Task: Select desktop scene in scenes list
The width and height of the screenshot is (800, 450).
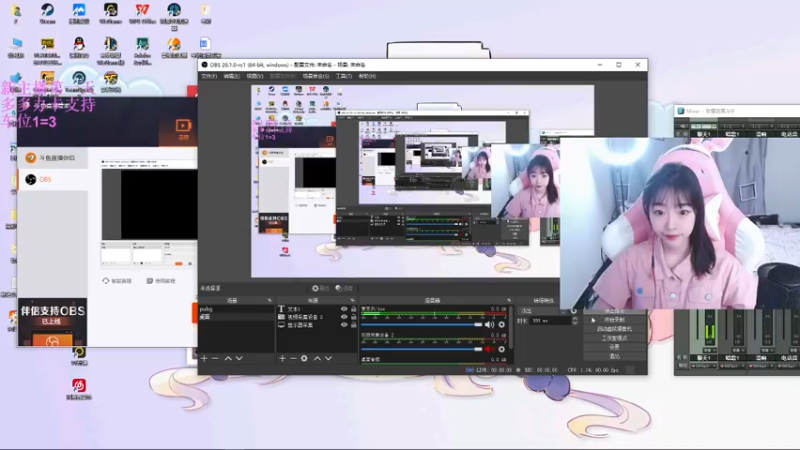Action: tap(236, 317)
